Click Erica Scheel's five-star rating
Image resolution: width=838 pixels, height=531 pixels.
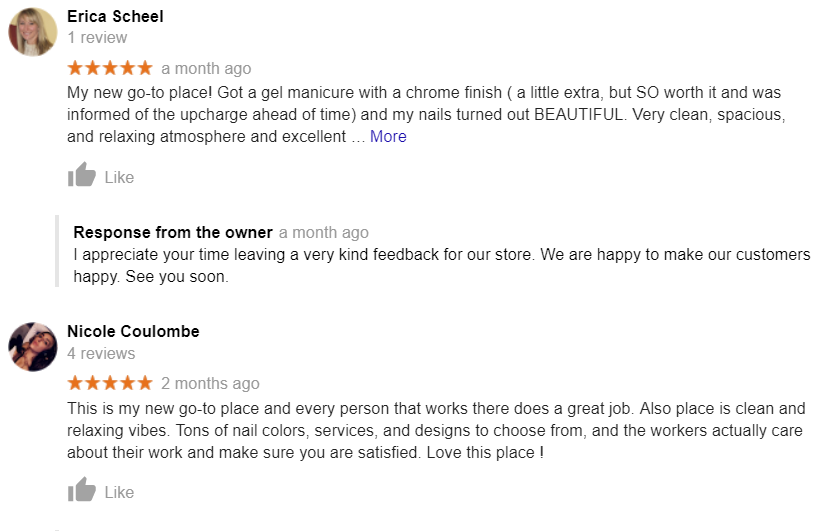pyautogui.click(x=110, y=68)
